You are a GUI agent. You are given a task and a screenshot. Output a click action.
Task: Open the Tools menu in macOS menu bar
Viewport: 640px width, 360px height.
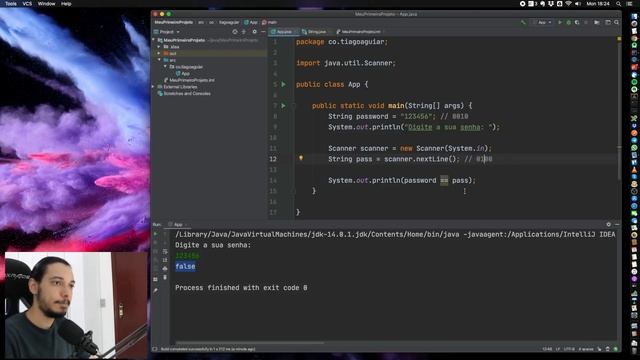pyautogui.click(x=11, y=4)
